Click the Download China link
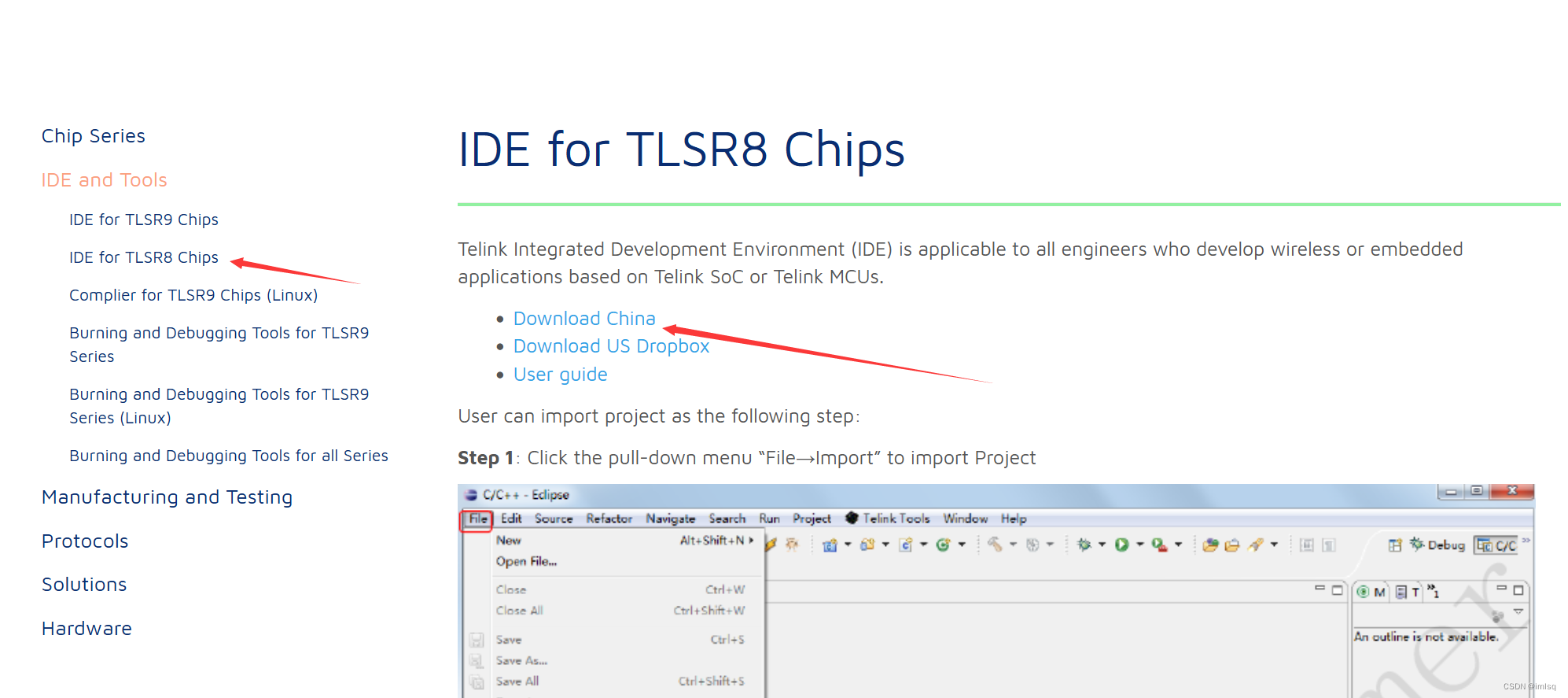This screenshot has width=1568, height=698. click(x=584, y=319)
